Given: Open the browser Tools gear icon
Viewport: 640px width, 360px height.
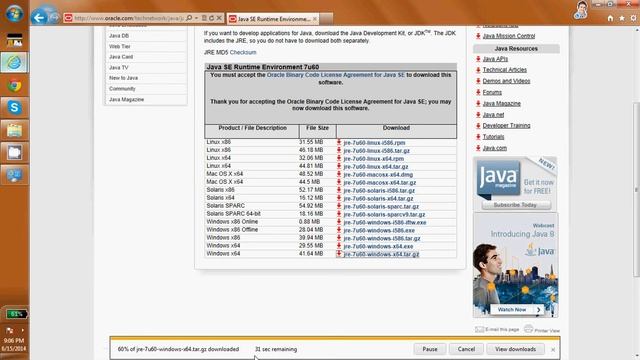Looking at the screenshot, I should click(x=633, y=18).
